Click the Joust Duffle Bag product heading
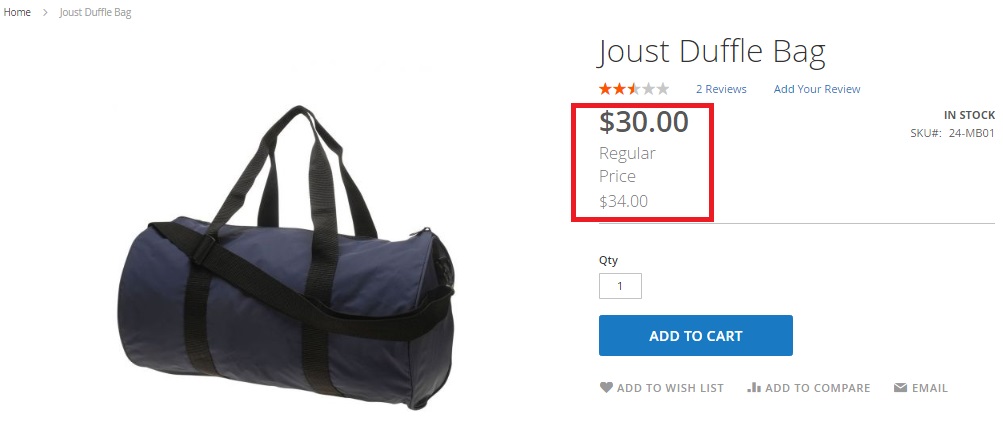1003x427 pixels. pos(712,52)
